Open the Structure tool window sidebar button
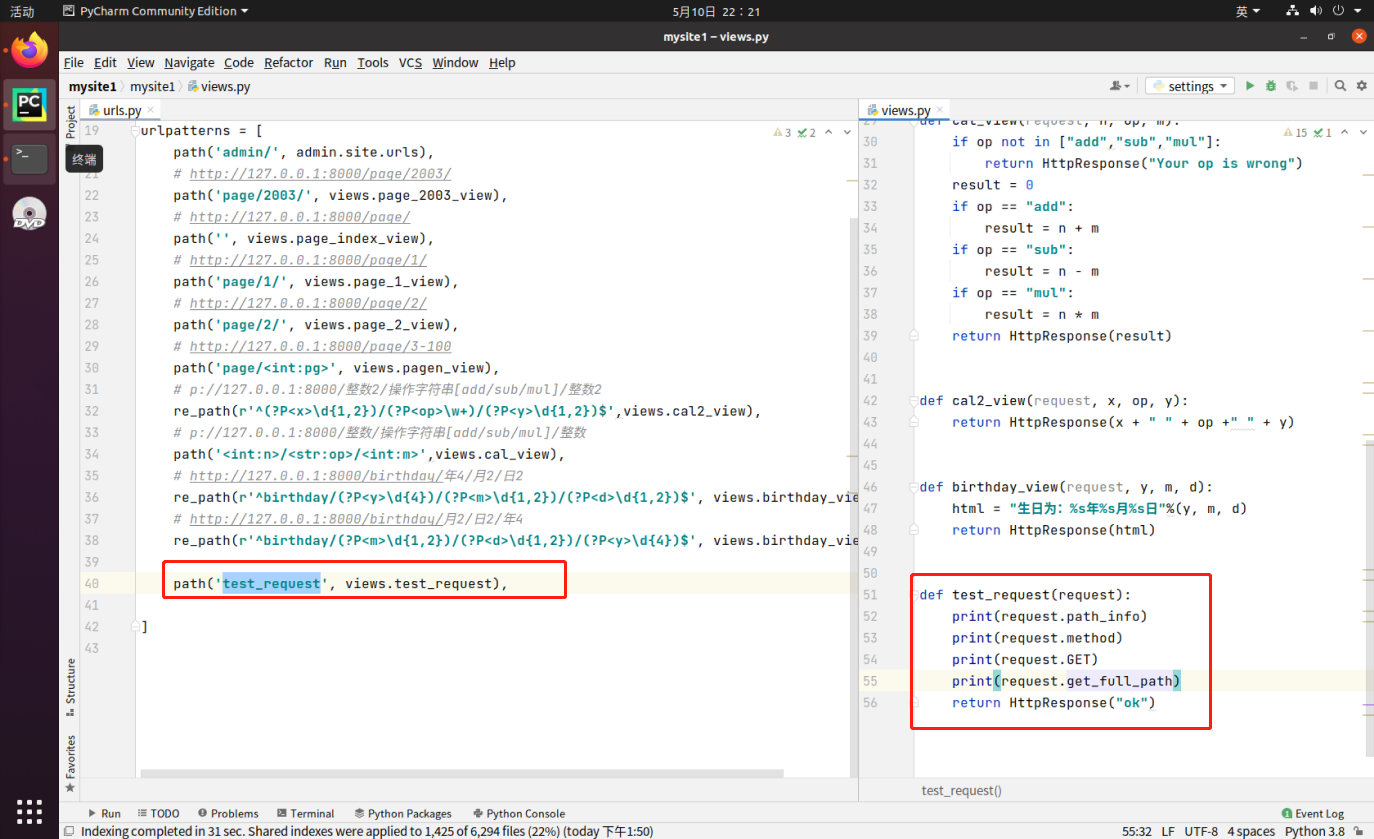The width and height of the screenshot is (1374, 839). point(71,687)
